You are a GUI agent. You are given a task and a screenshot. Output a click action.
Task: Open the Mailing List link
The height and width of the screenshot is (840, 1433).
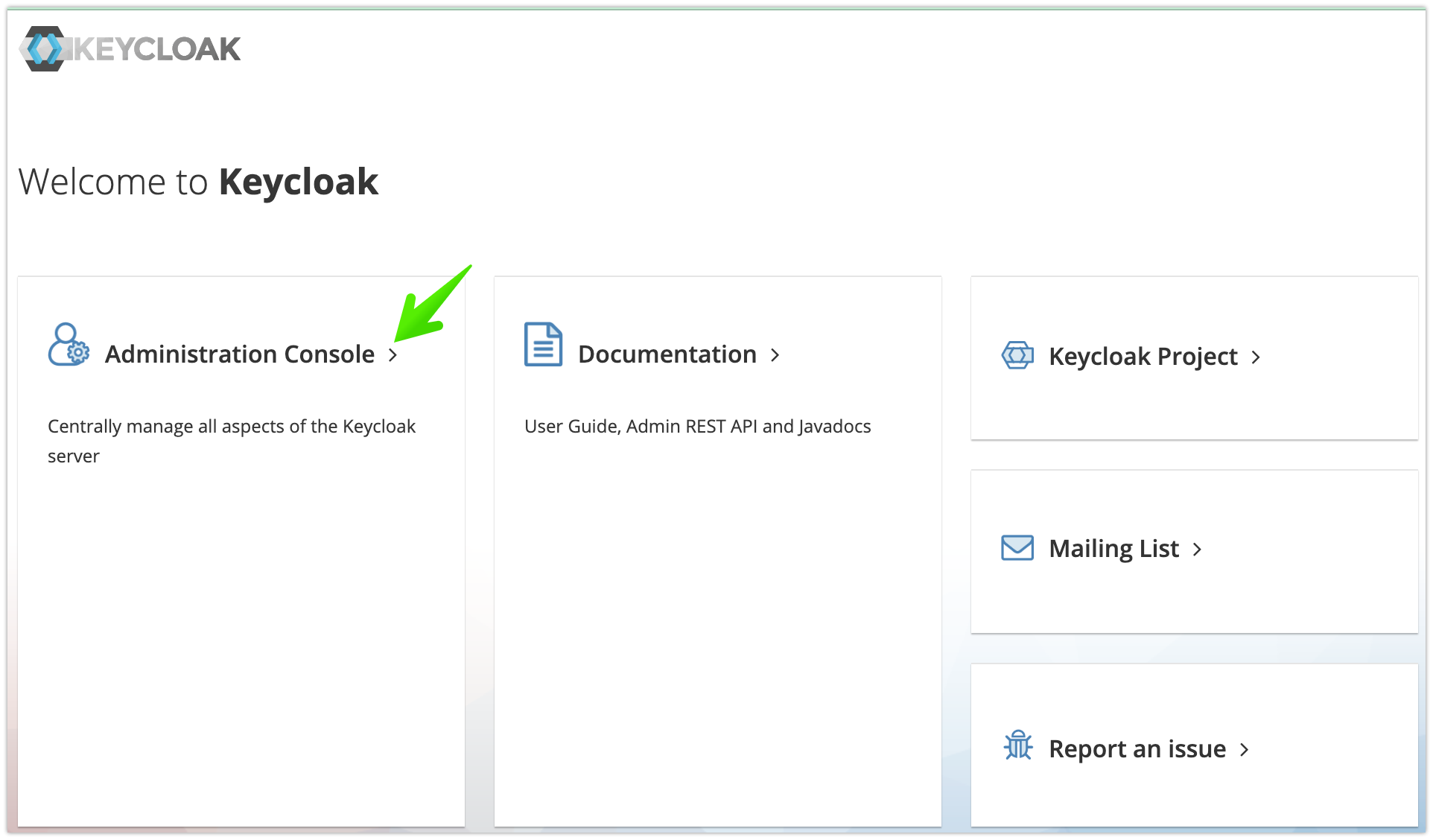point(1113,549)
